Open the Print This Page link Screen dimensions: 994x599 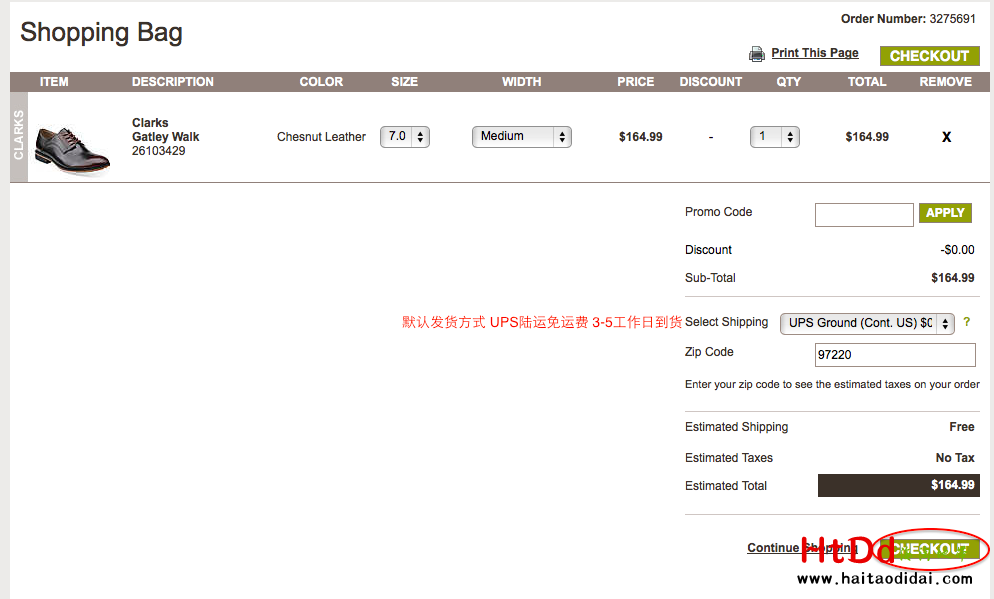point(815,53)
